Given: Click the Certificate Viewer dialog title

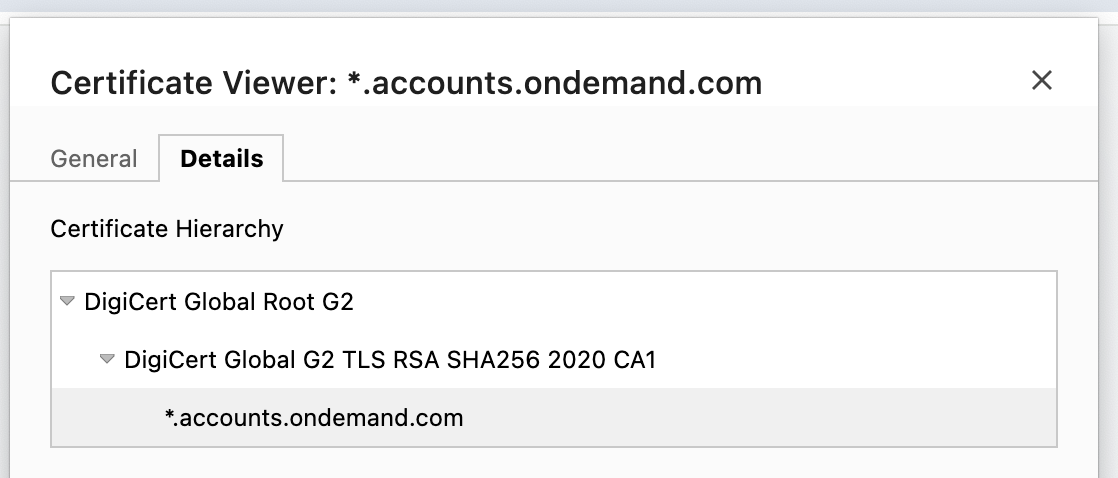Looking at the screenshot, I should pos(405,82).
